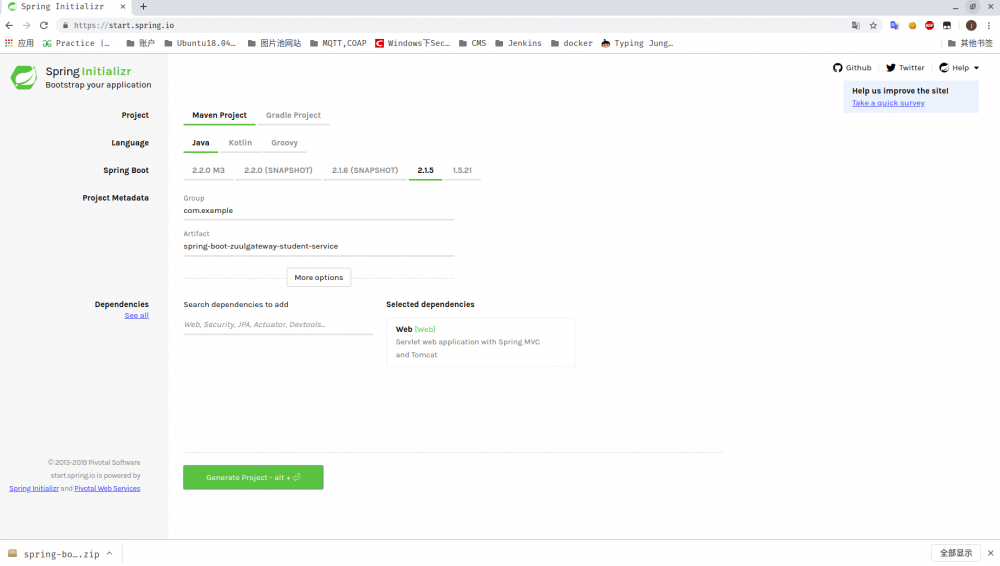The height and width of the screenshot is (566, 1000).
Task: Choose Groovy as the language
Action: tap(284, 143)
